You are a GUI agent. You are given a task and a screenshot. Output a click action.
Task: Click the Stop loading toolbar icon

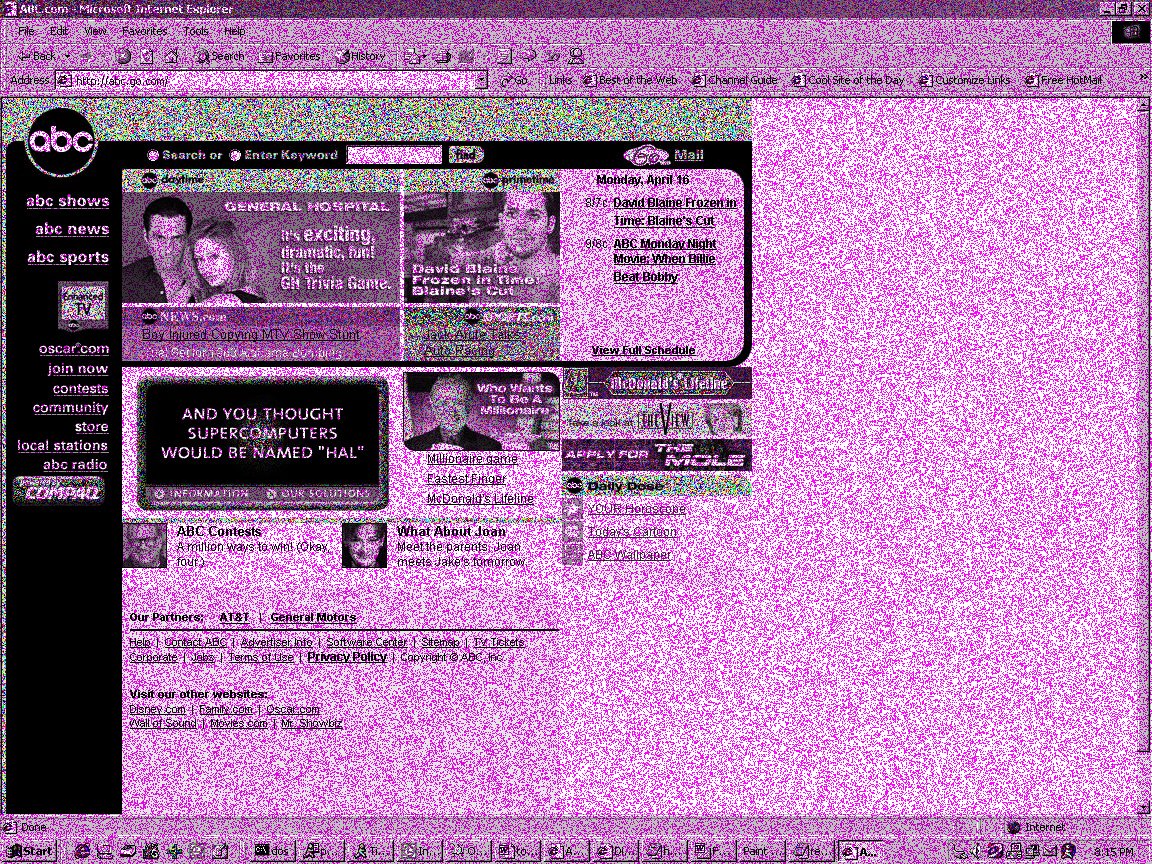click(x=123, y=56)
